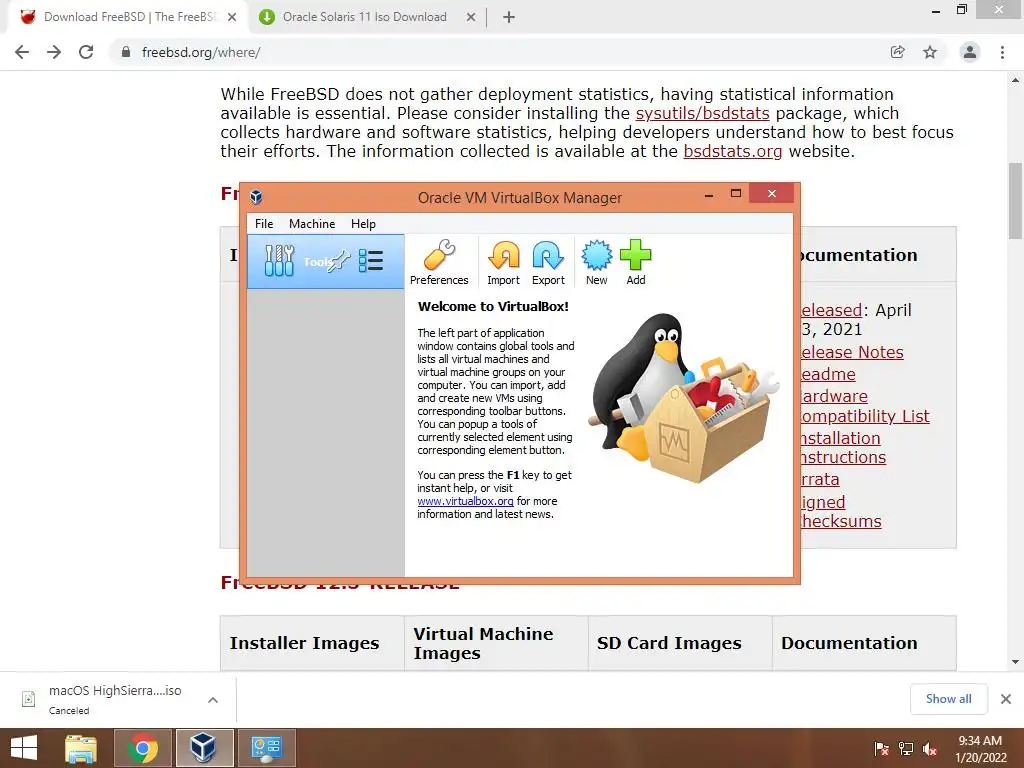Viewport: 1024px width, 768px height.
Task: Click the Share this page icon
Action: pos(898,52)
